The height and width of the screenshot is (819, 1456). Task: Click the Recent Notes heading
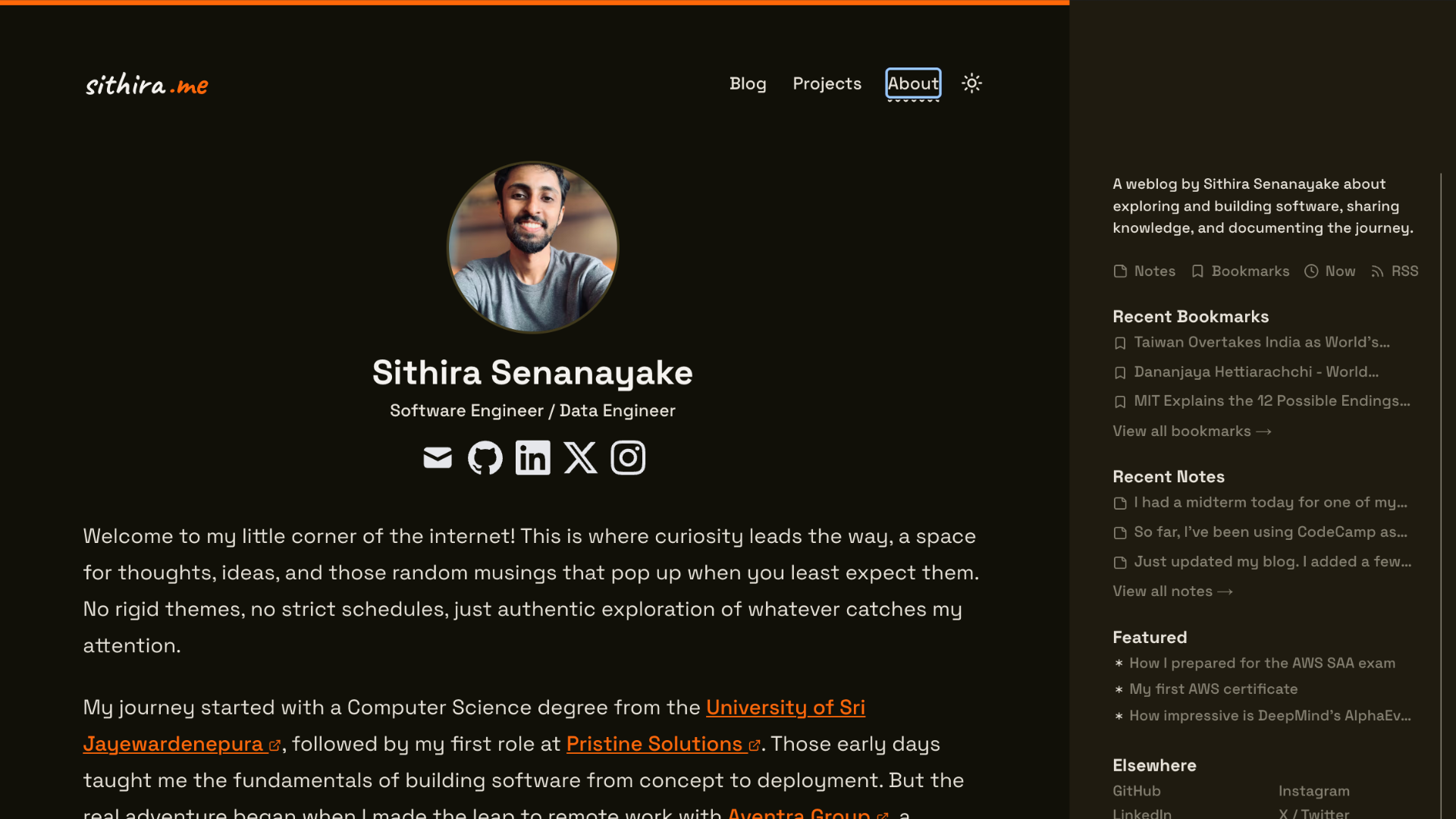pyautogui.click(x=1169, y=477)
